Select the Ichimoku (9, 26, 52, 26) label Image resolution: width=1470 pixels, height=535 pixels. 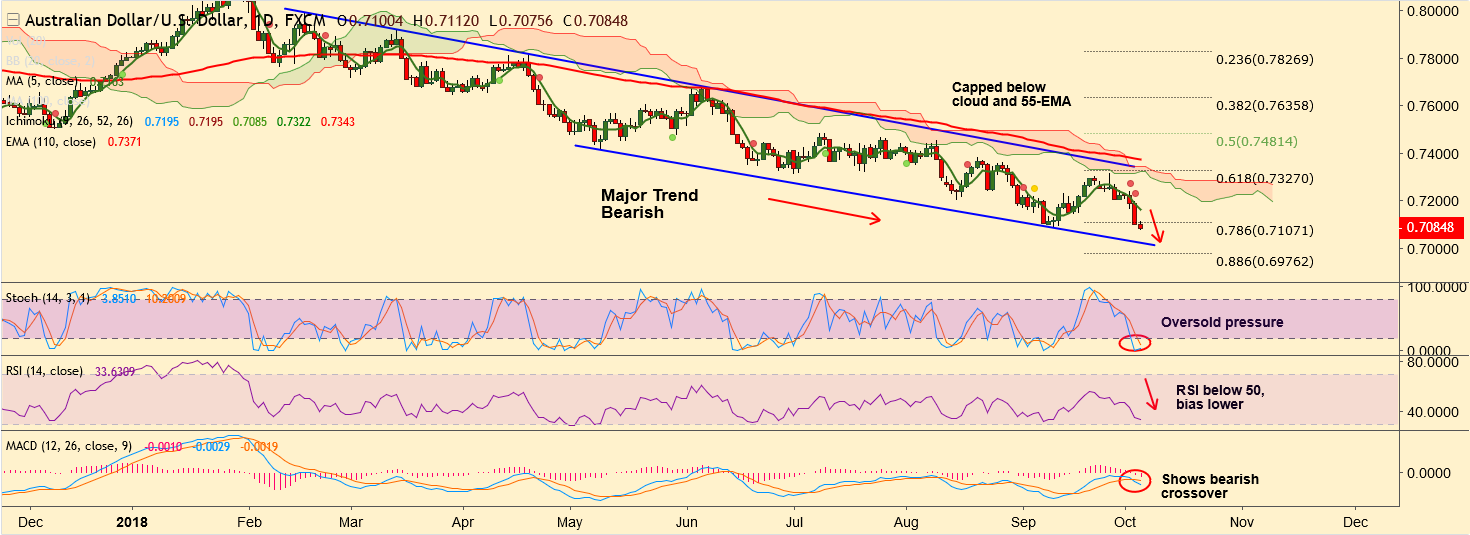click(69, 121)
